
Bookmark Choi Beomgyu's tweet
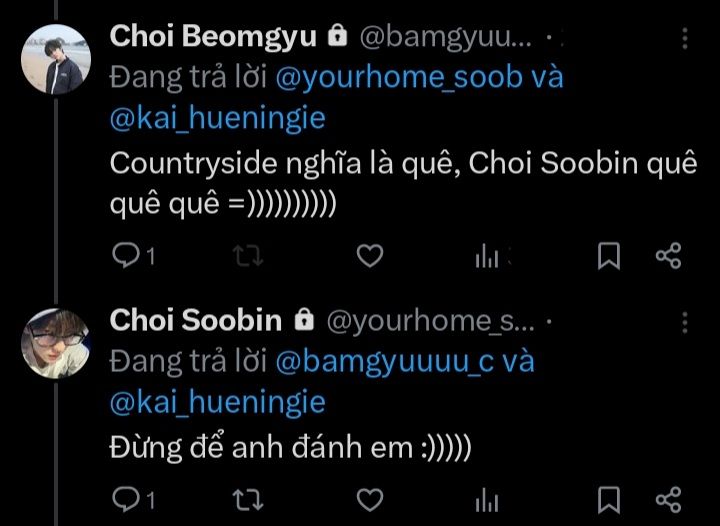609,256
